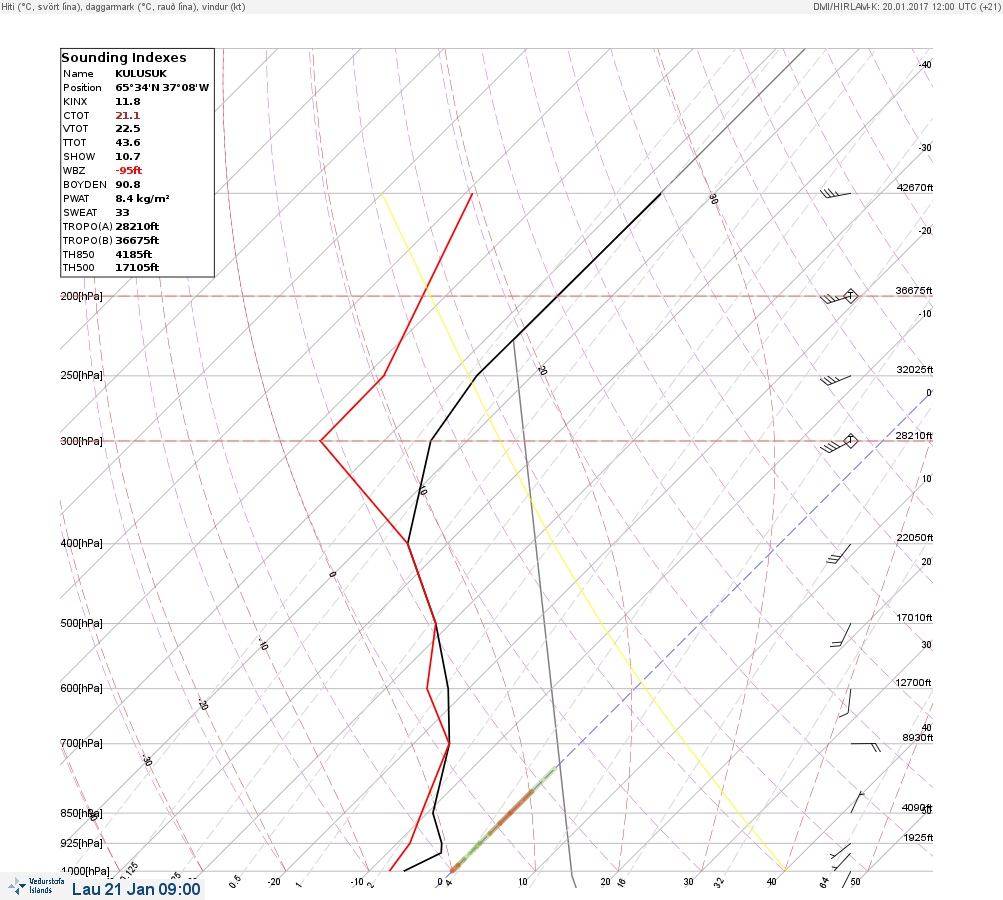The image size is (1003, 900).
Task: Click the 8930ft height label
Action: click(918, 738)
